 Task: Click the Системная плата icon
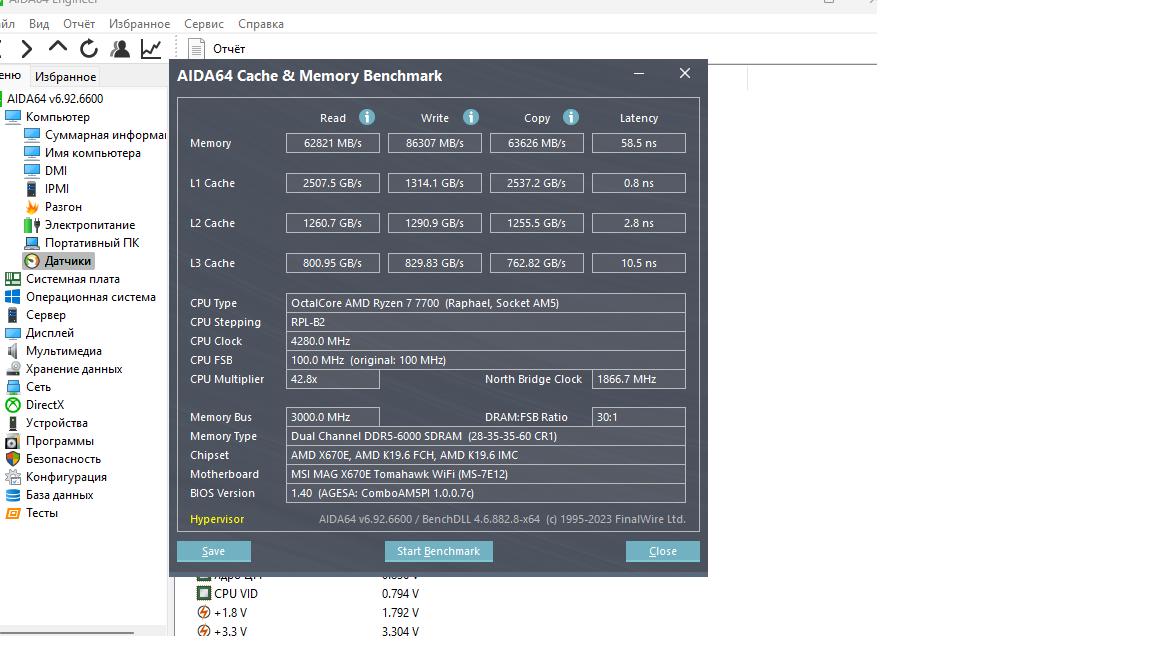tap(13, 279)
